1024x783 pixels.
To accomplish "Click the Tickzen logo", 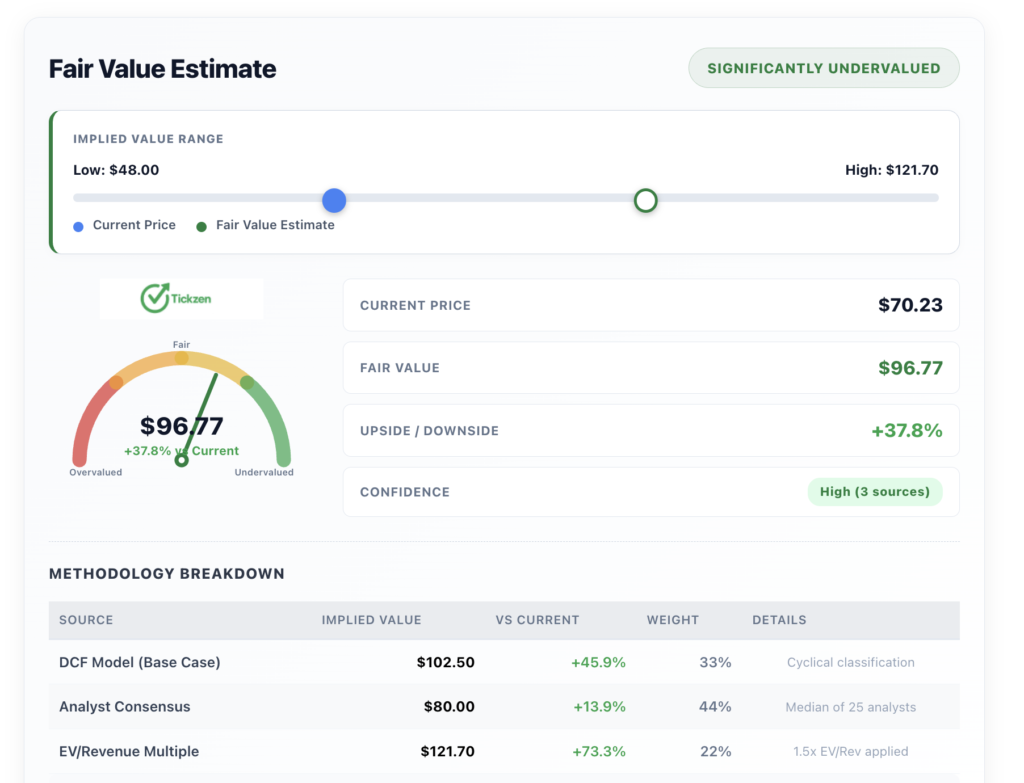I will (x=176, y=298).
